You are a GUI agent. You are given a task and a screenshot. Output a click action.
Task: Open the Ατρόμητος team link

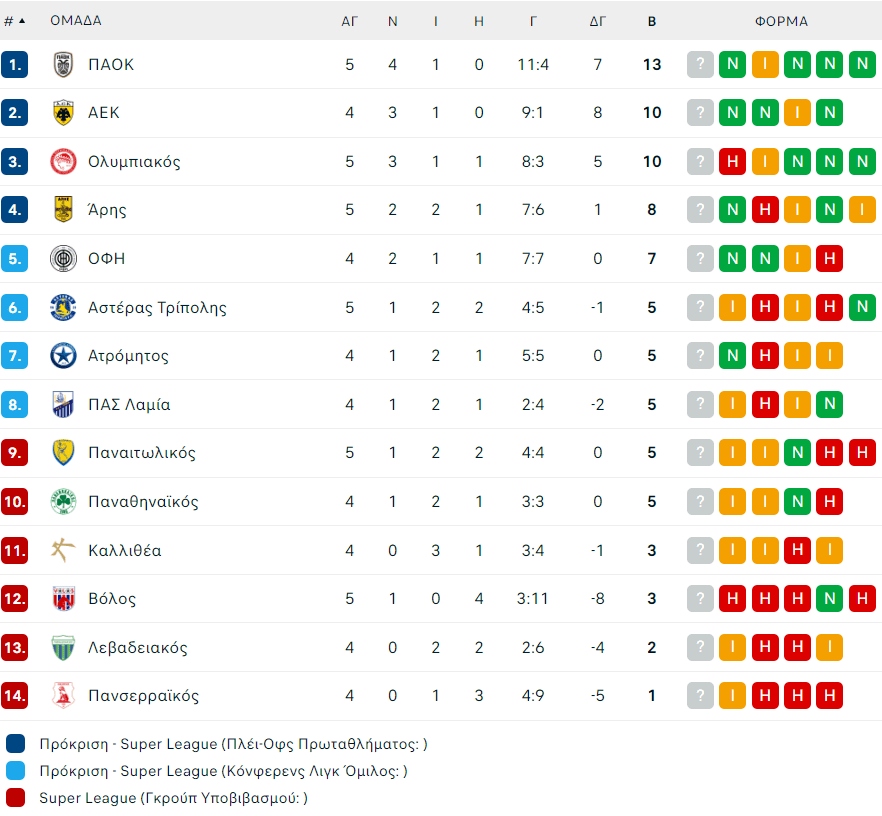128,356
